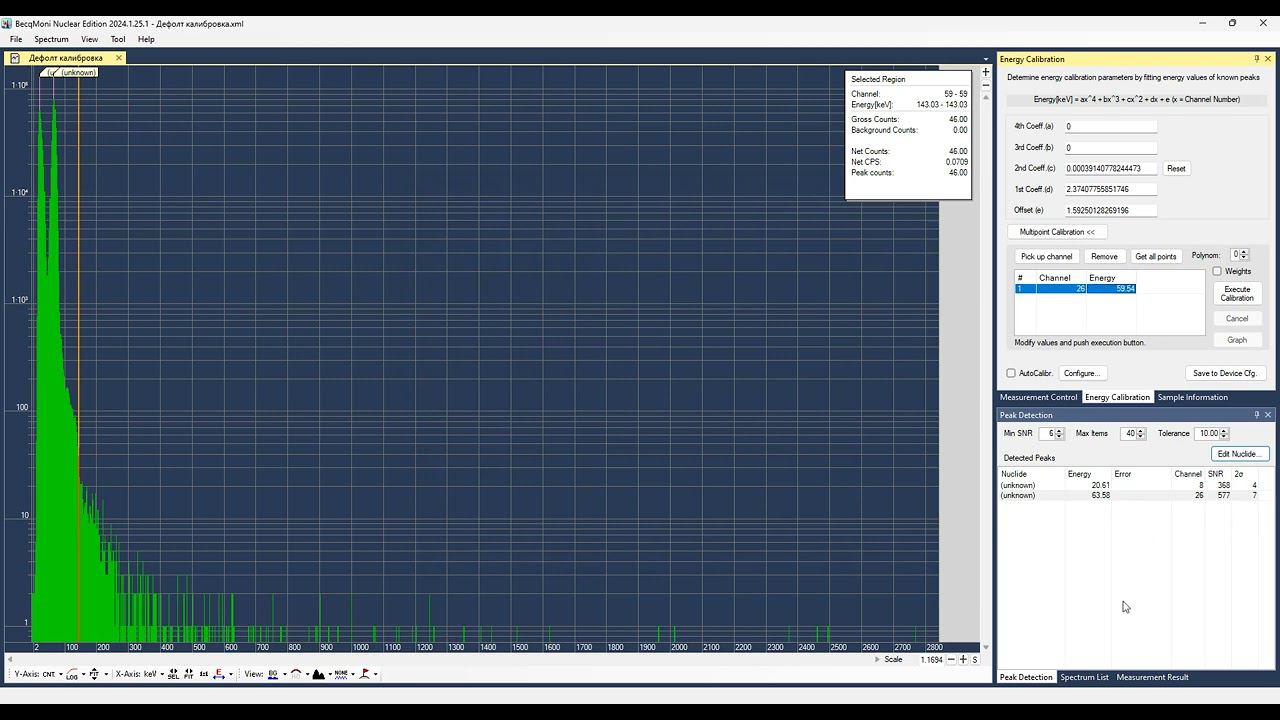The height and width of the screenshot is (720, 1280).
Task: Click the minus zoom icon above chart scrollbar
Action: pyautogui.click(x=985, y=86)
